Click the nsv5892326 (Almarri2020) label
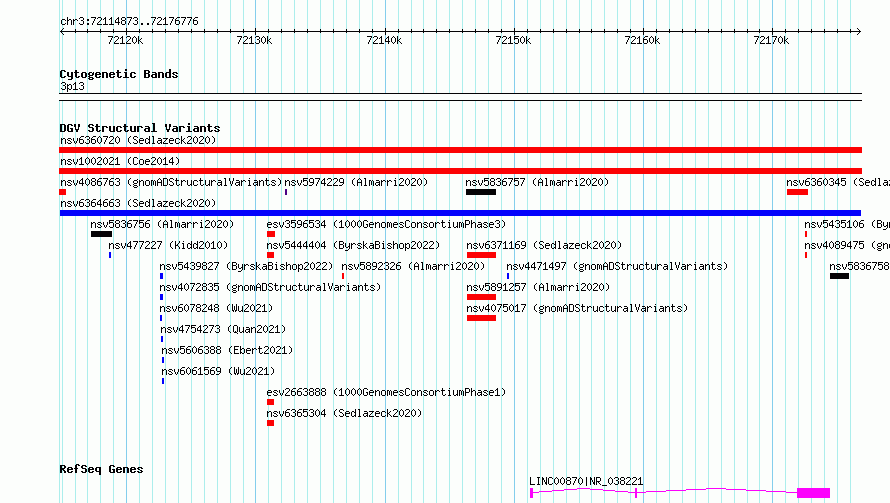 coord(413,266)
